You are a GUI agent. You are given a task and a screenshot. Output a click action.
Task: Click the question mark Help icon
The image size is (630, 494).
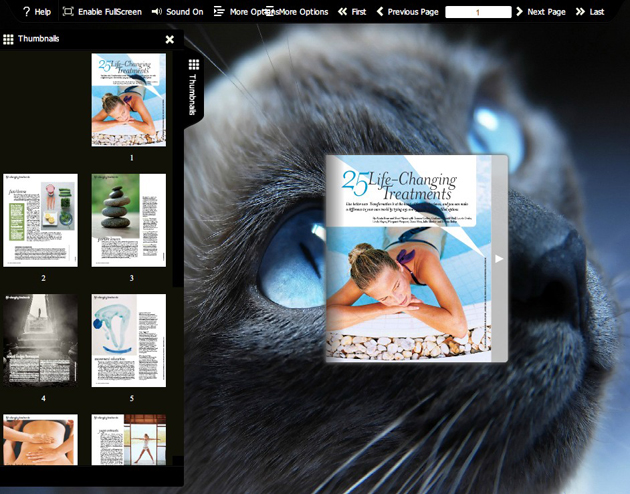point(27,12)
